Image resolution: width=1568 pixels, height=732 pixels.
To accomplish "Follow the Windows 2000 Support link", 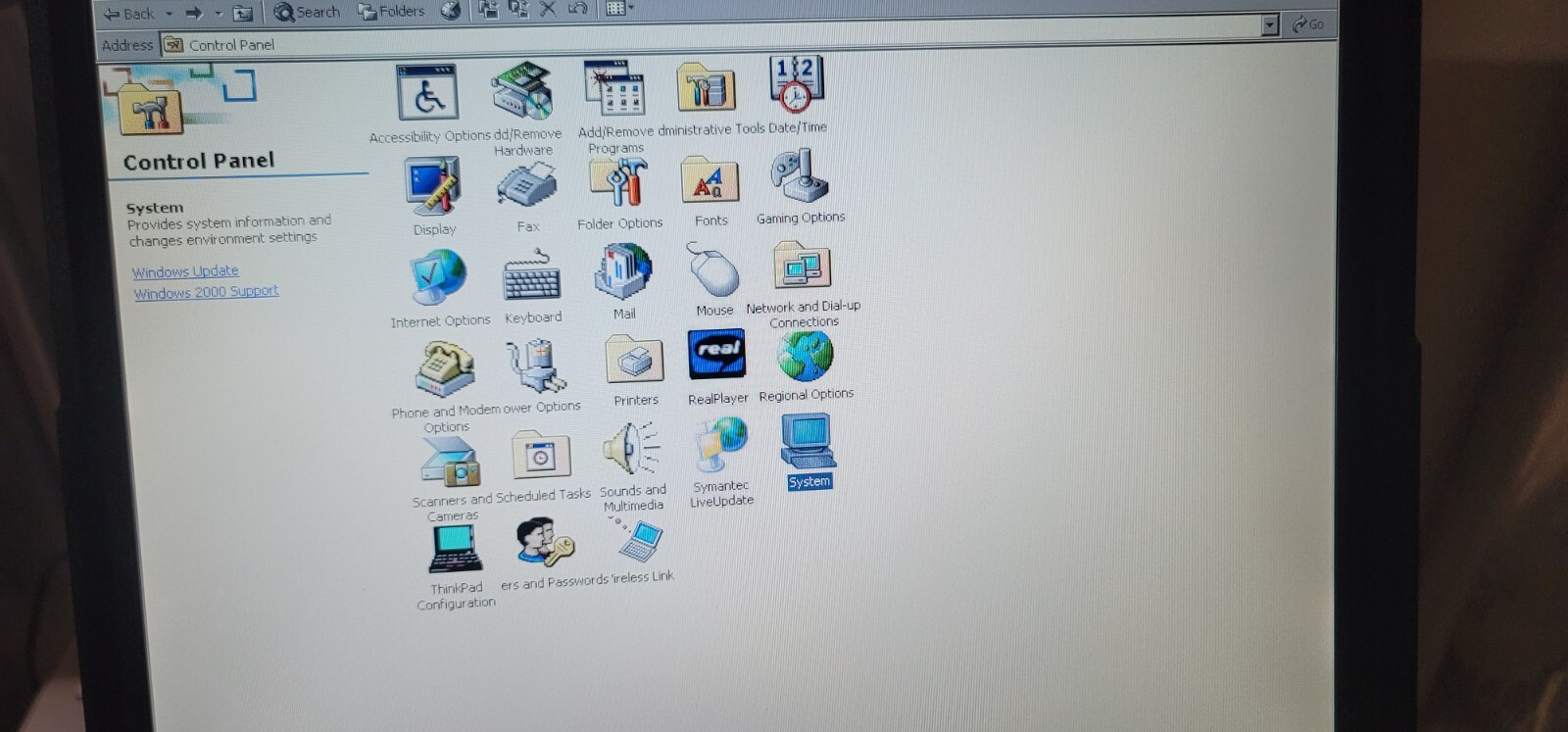I will coord(206,292).
